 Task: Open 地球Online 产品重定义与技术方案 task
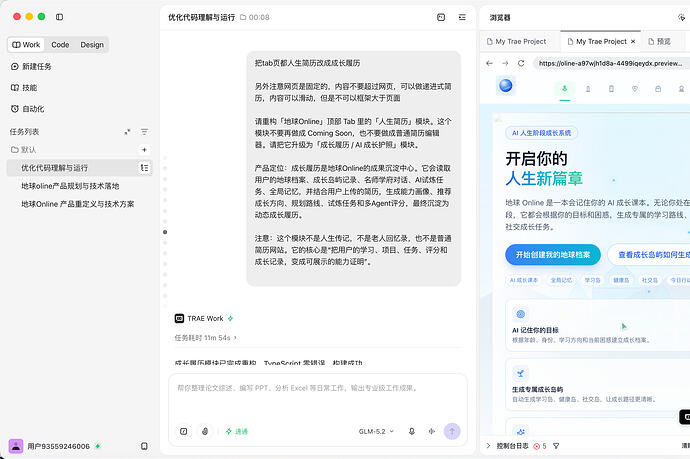tap(78, 204)
